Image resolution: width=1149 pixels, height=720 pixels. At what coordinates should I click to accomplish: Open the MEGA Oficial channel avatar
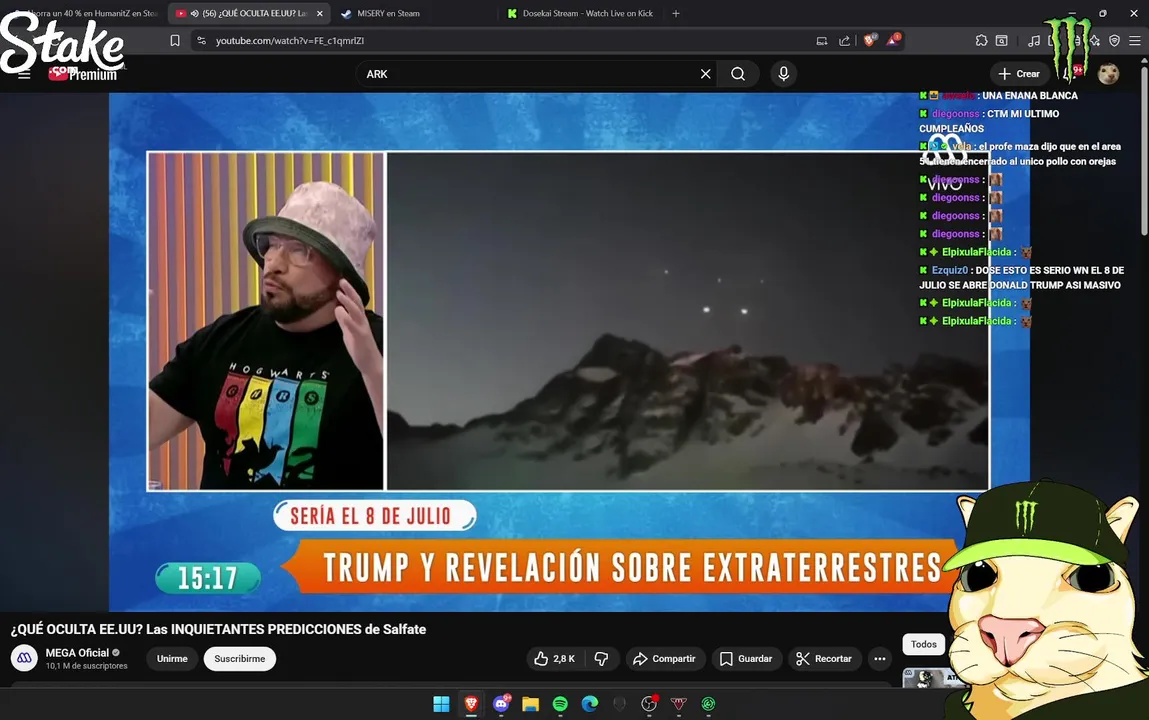point(24,658)
